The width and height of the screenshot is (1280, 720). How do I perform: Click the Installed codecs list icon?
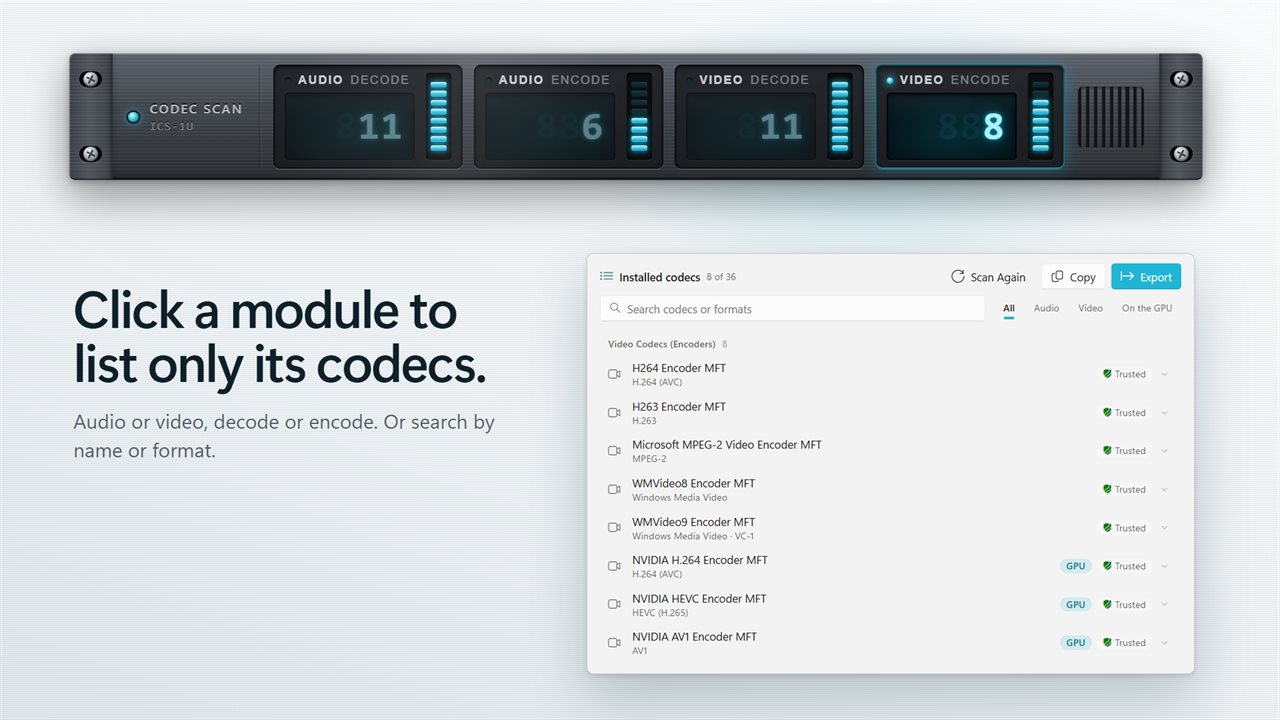click(x=606, y=276)
